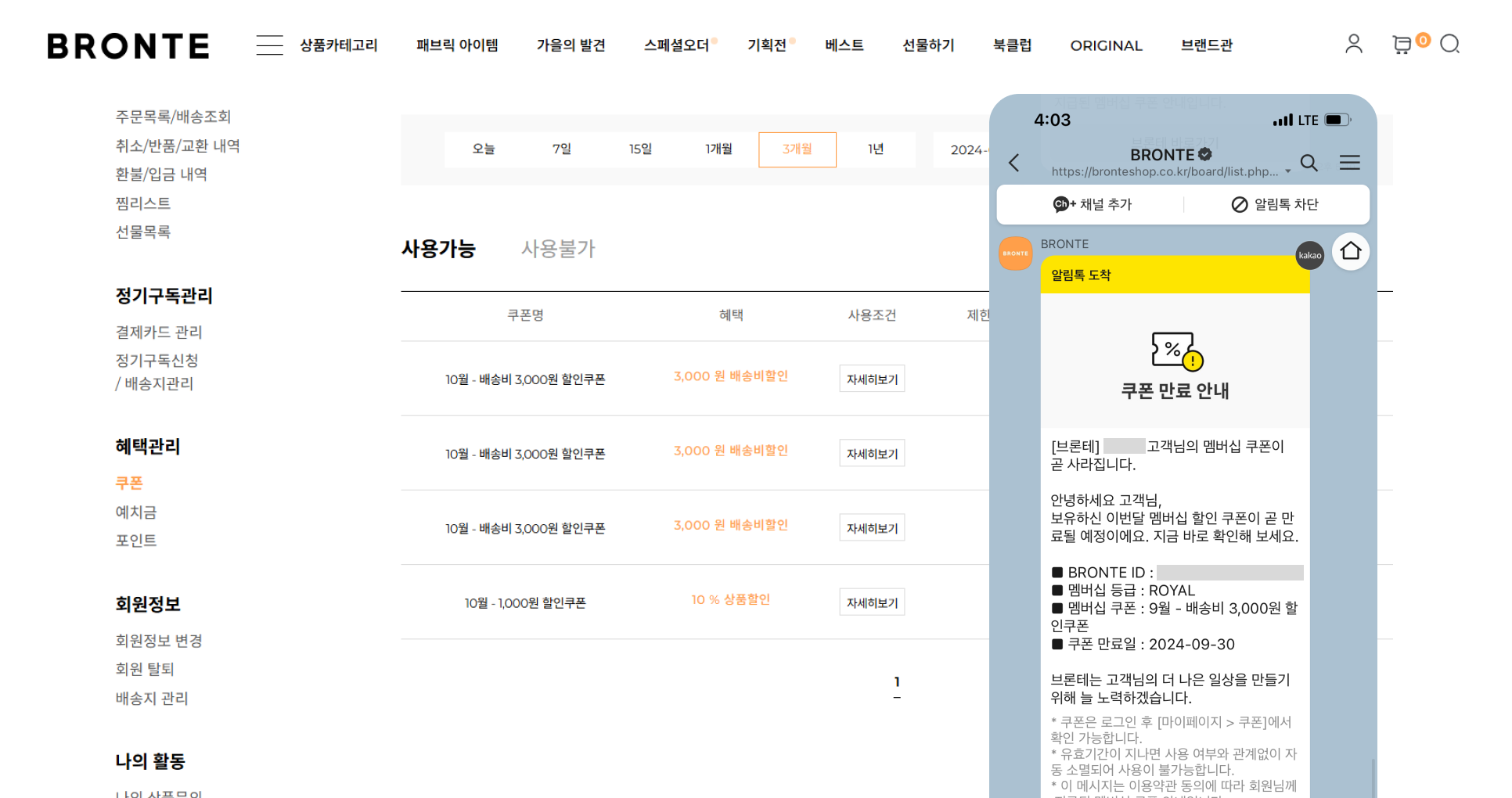This screenshot has width=1512, height=798.
Task: Open 예치금 in sidebar
Action: 136,512
